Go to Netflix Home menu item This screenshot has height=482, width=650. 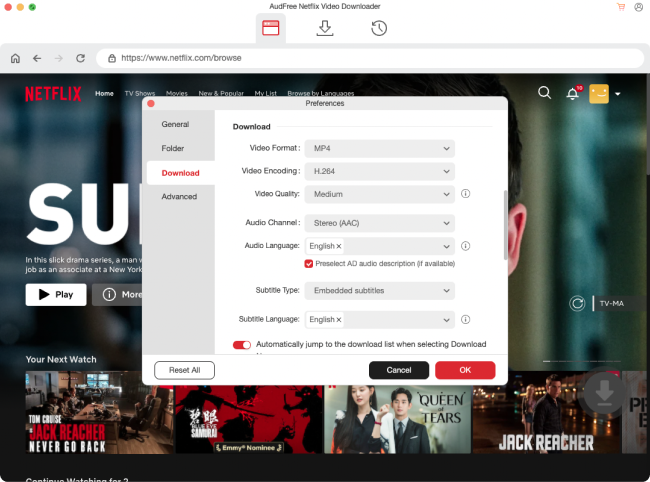104,94
